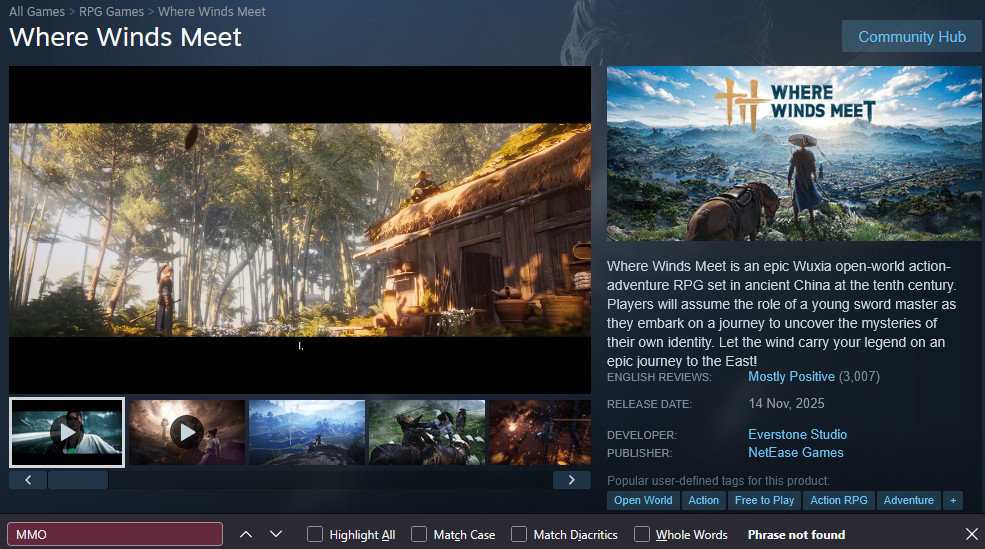Click previous arrow in thumbnail strip

click(x=28, y=480)
